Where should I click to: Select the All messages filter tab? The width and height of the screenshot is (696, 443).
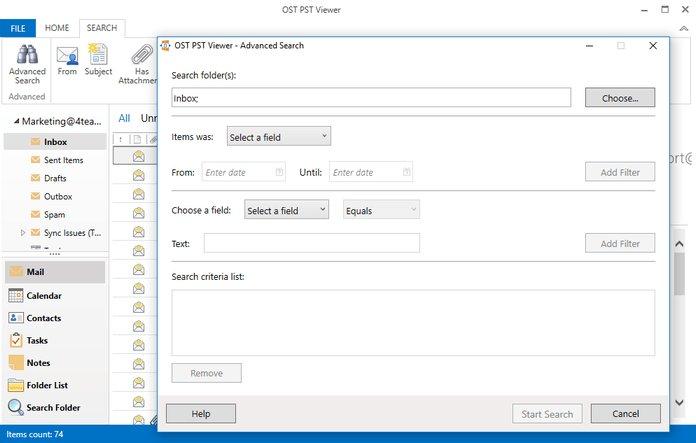[124, 118]
